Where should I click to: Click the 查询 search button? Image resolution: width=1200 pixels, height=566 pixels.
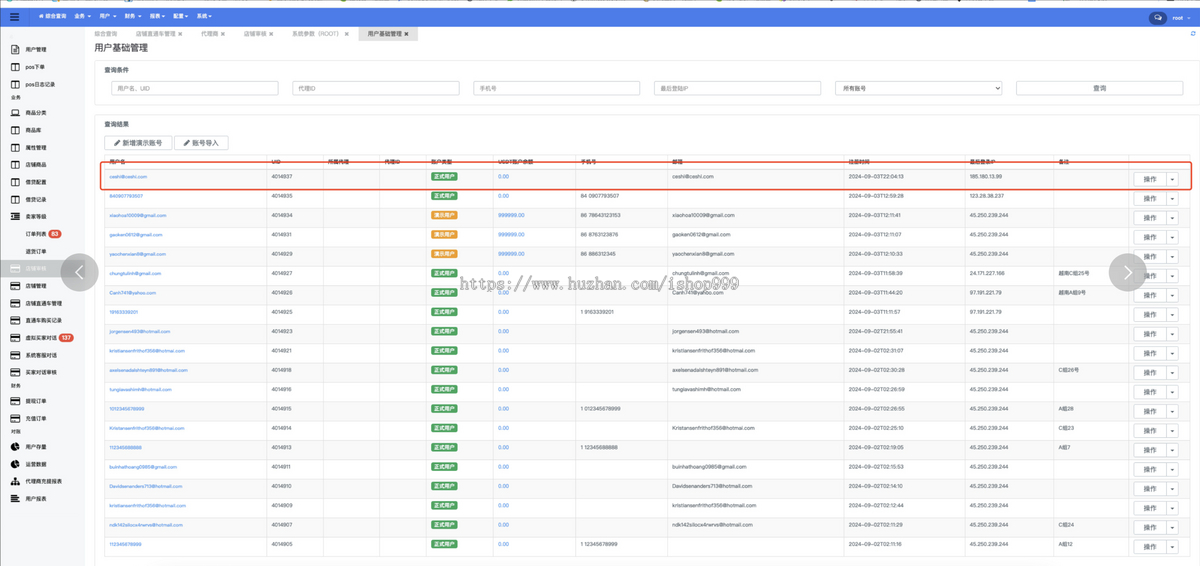coord(1099,88)
